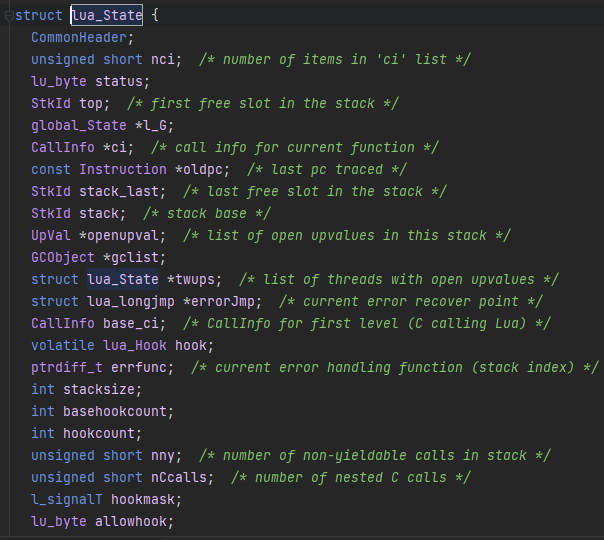Image resolution: width=604 pixels, height=540 pixels.
Task: Click the global_State type name
Action: click(x=79, y=126)
